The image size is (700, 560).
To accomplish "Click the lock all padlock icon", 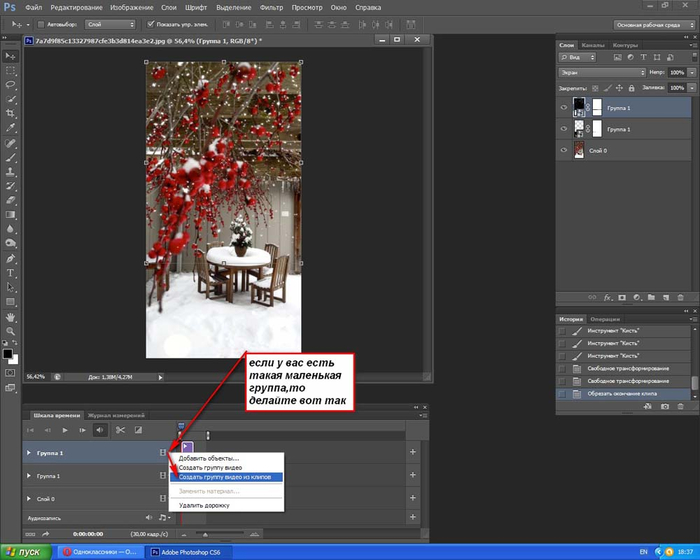I will [631, 88].
